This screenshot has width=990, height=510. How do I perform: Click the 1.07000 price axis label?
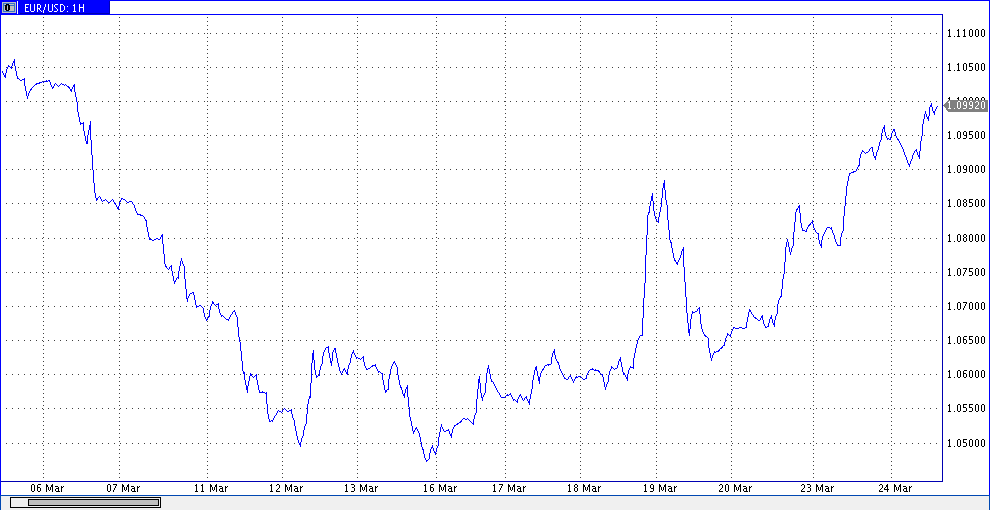coord(967,306)
